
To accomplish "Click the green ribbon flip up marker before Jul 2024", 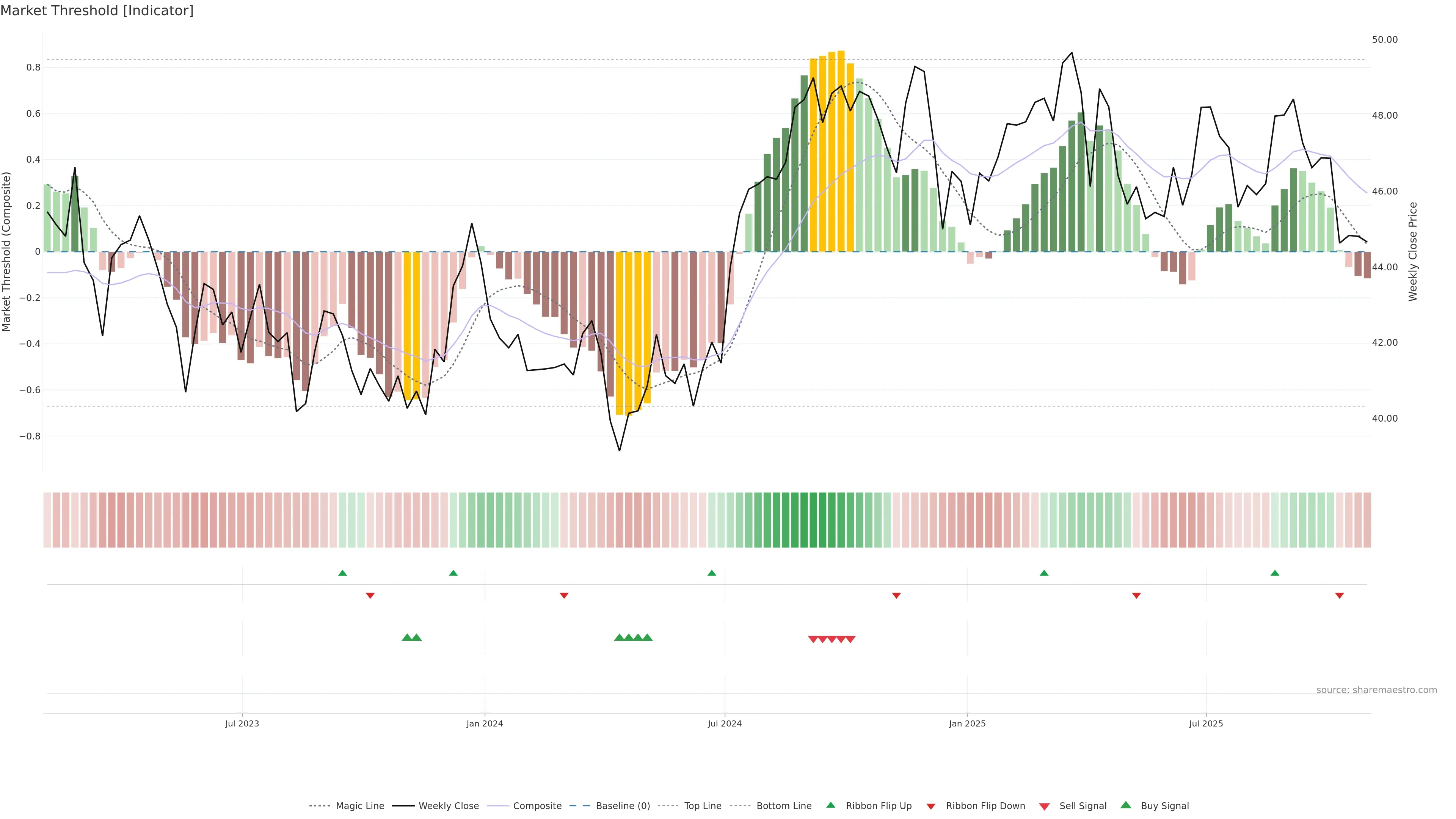I will (712, 573).
